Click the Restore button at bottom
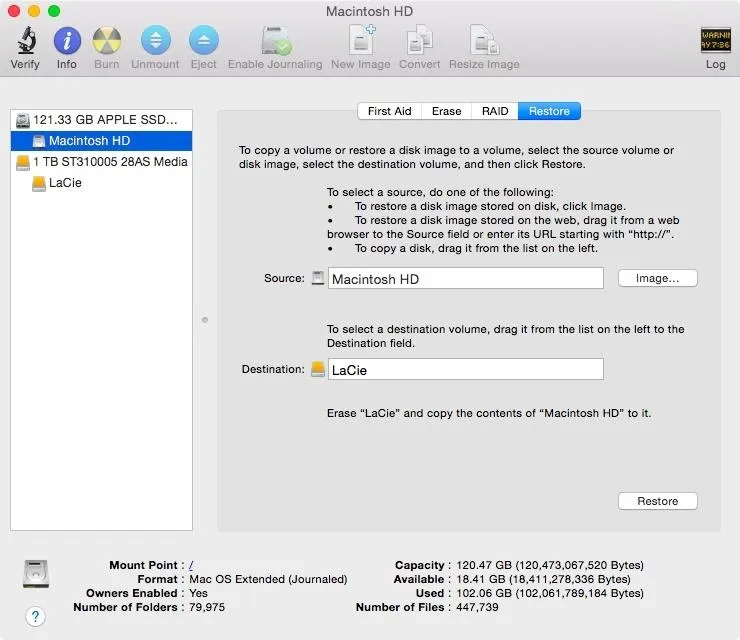 coord(657,501)
